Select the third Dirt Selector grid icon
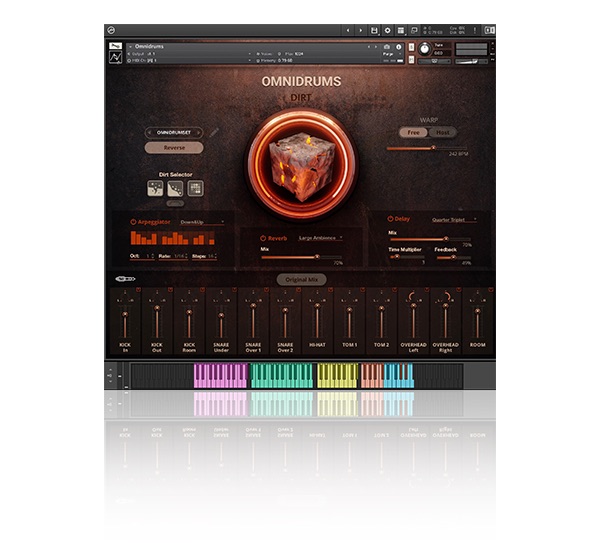This screenshot has height=543, width=600. [x=196, y=188]
